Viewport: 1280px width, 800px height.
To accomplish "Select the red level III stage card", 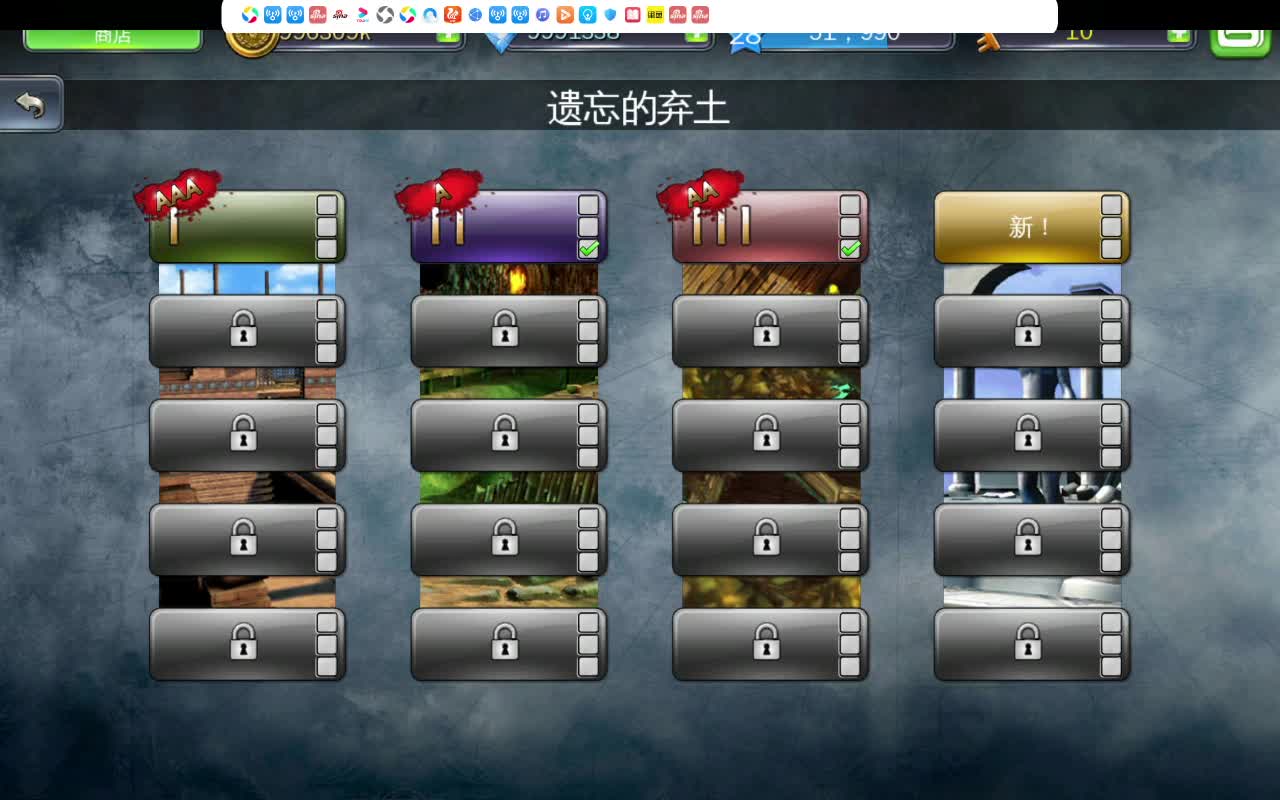I will 770,227.
